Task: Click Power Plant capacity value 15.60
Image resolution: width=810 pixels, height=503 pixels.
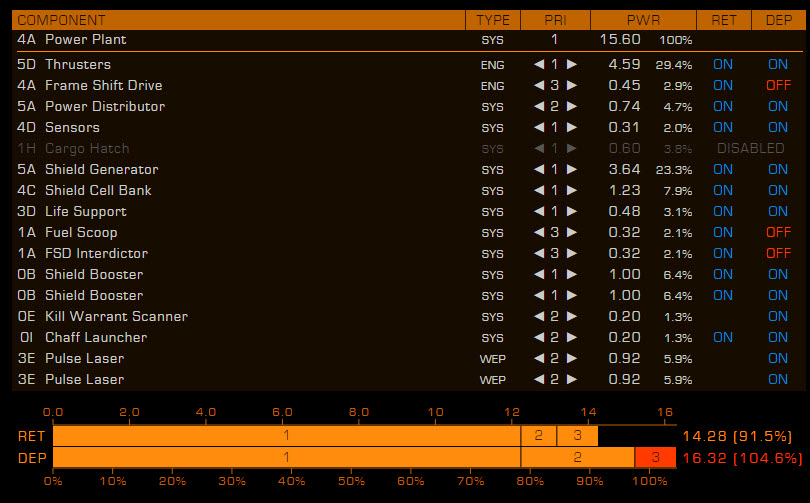Action: coord(620,40)
